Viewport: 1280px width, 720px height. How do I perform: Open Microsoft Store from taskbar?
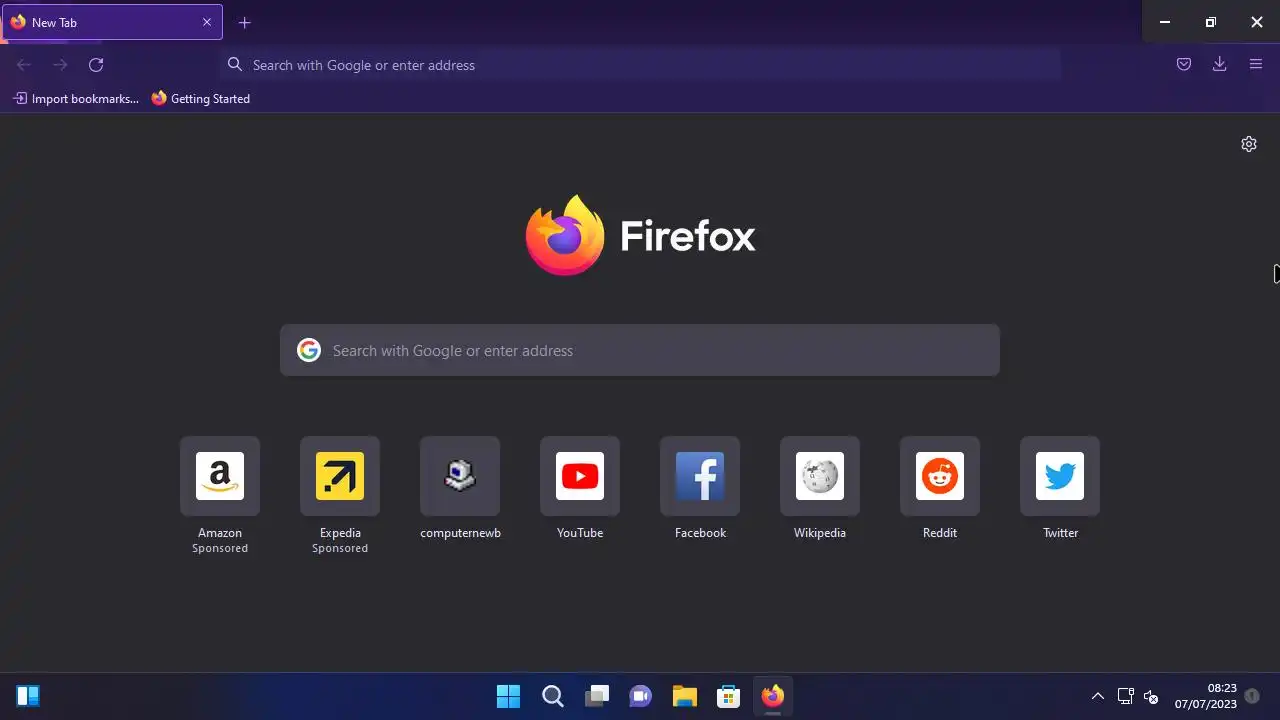(x=729, y=696)
